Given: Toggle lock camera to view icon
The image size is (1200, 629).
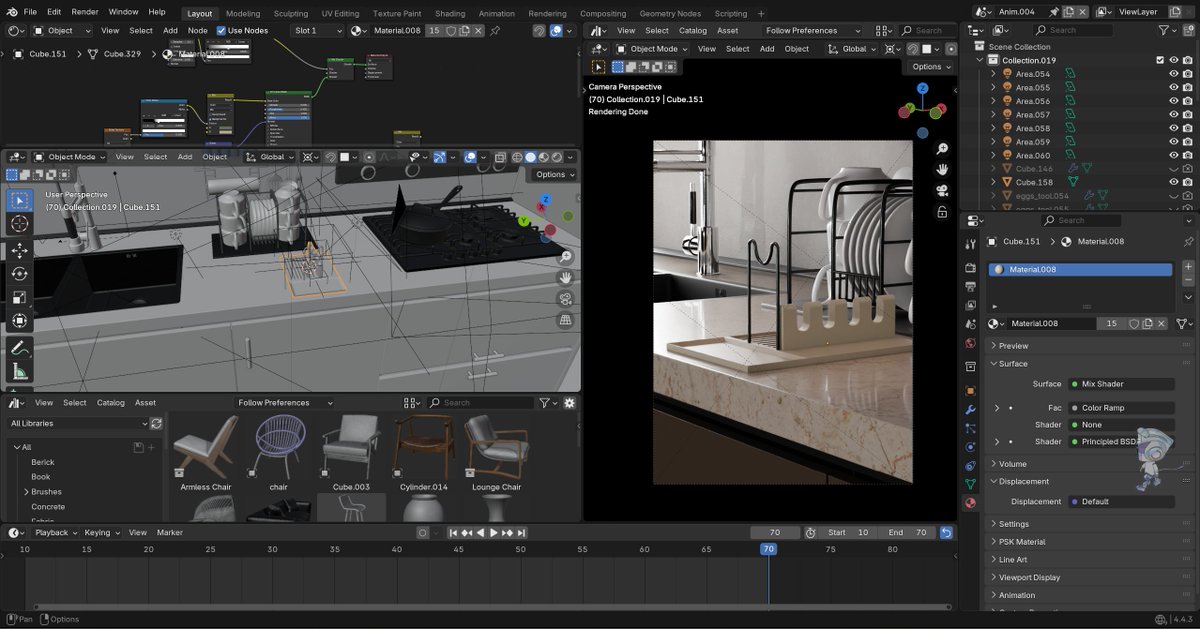Looking at the screenshot, I should click(942, 212).
